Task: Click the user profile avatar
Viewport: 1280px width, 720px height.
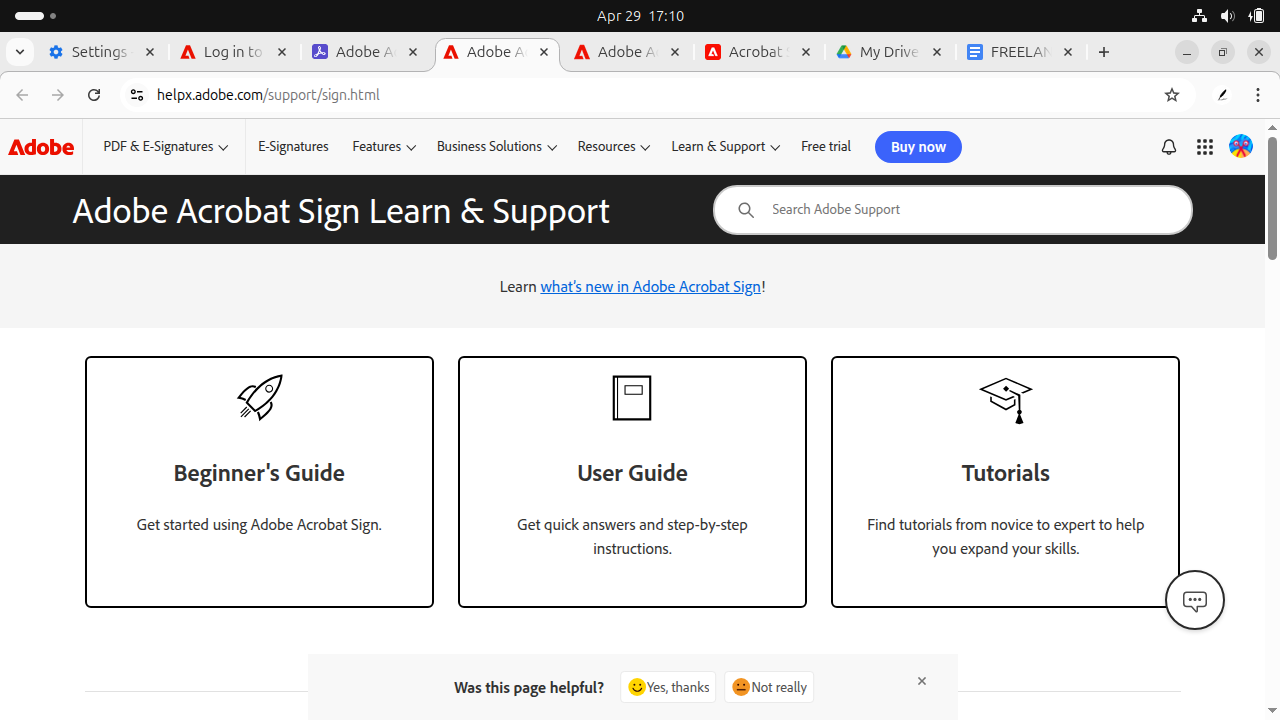Action: pyautogui.click(x=1241, y=147)
